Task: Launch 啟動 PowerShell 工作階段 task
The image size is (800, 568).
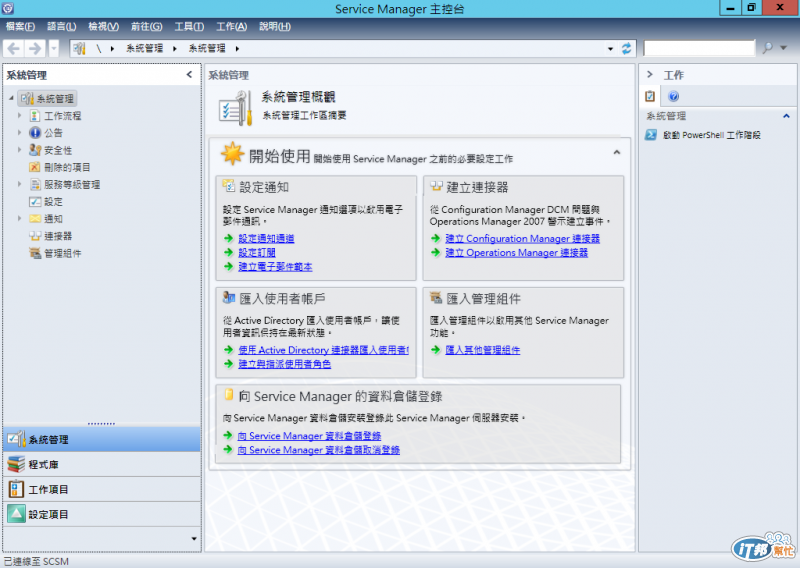Action: click(x=711, y=135)
